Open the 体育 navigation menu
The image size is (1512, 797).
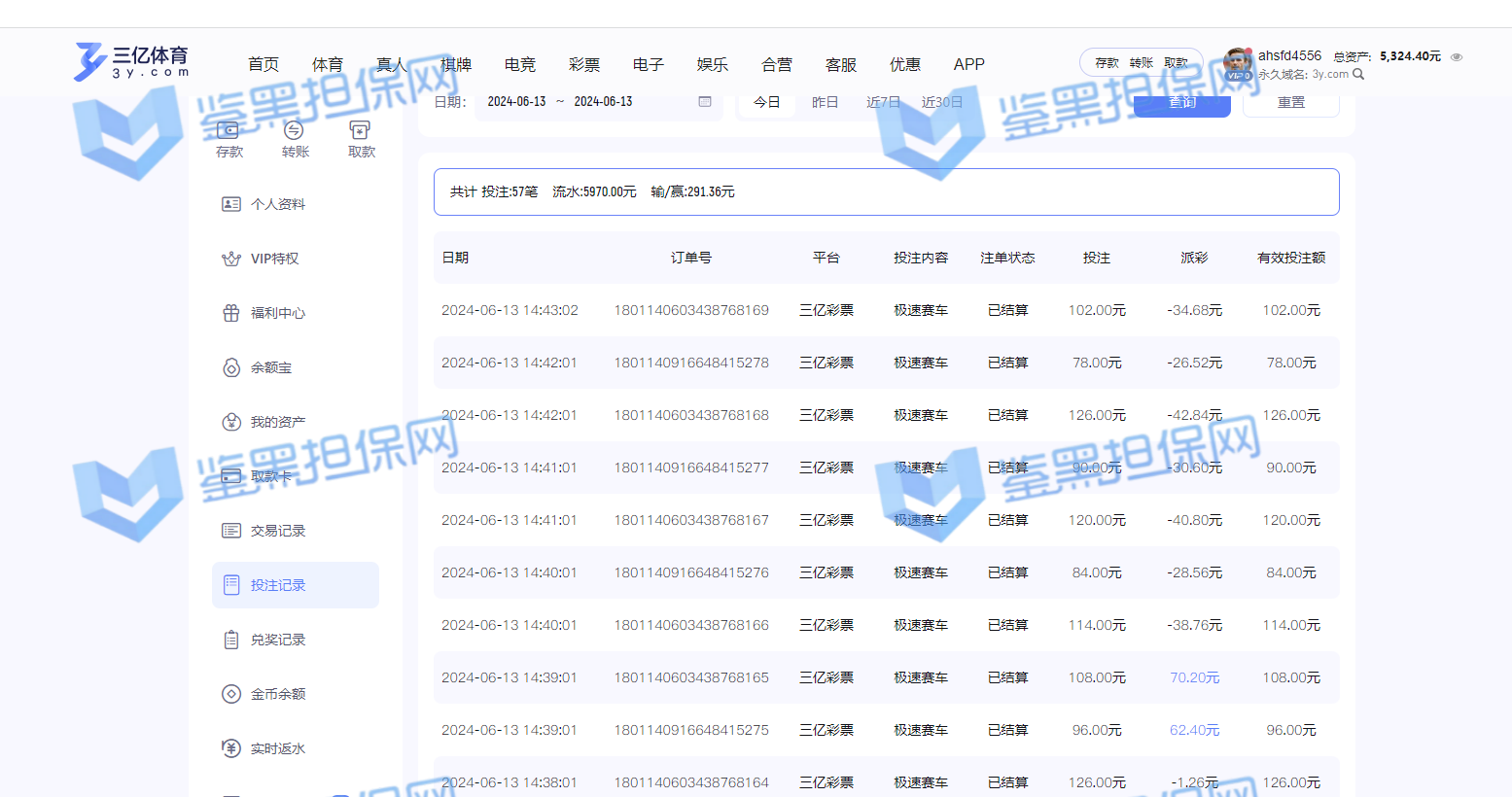coord(328,64)
